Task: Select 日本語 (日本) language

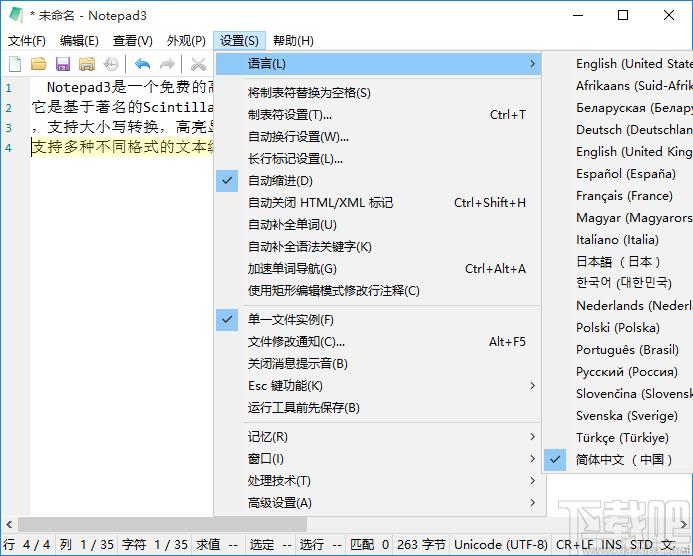Action: 619,262
